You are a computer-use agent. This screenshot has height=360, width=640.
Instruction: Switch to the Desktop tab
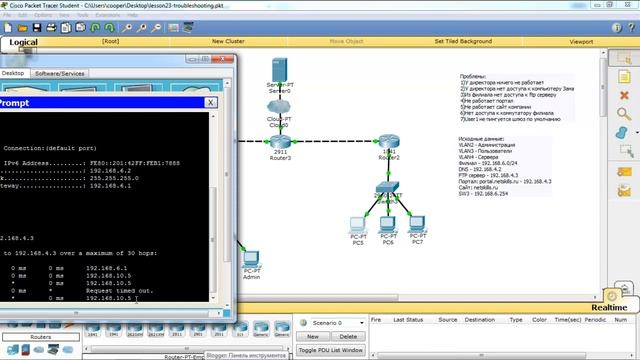[13, 73]
